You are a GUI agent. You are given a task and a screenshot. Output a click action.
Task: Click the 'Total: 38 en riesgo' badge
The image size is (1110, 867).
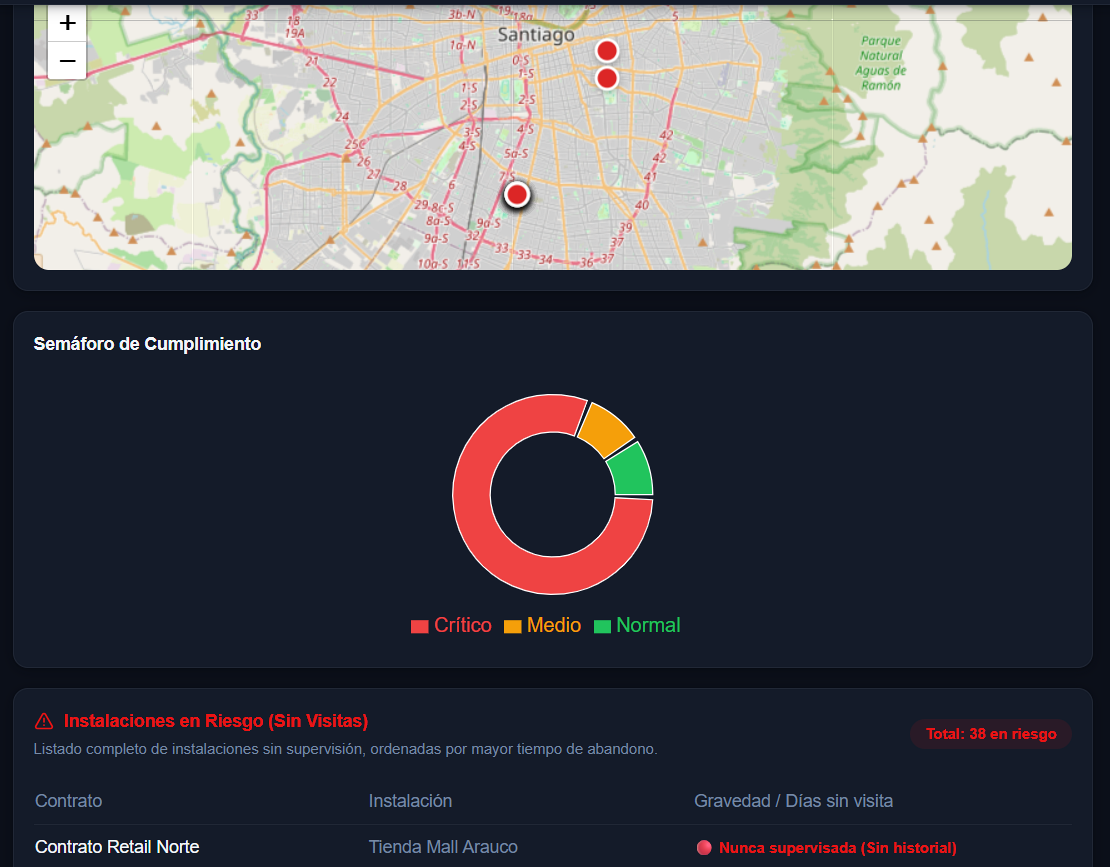pyautogui.click(x=990, y=734)
